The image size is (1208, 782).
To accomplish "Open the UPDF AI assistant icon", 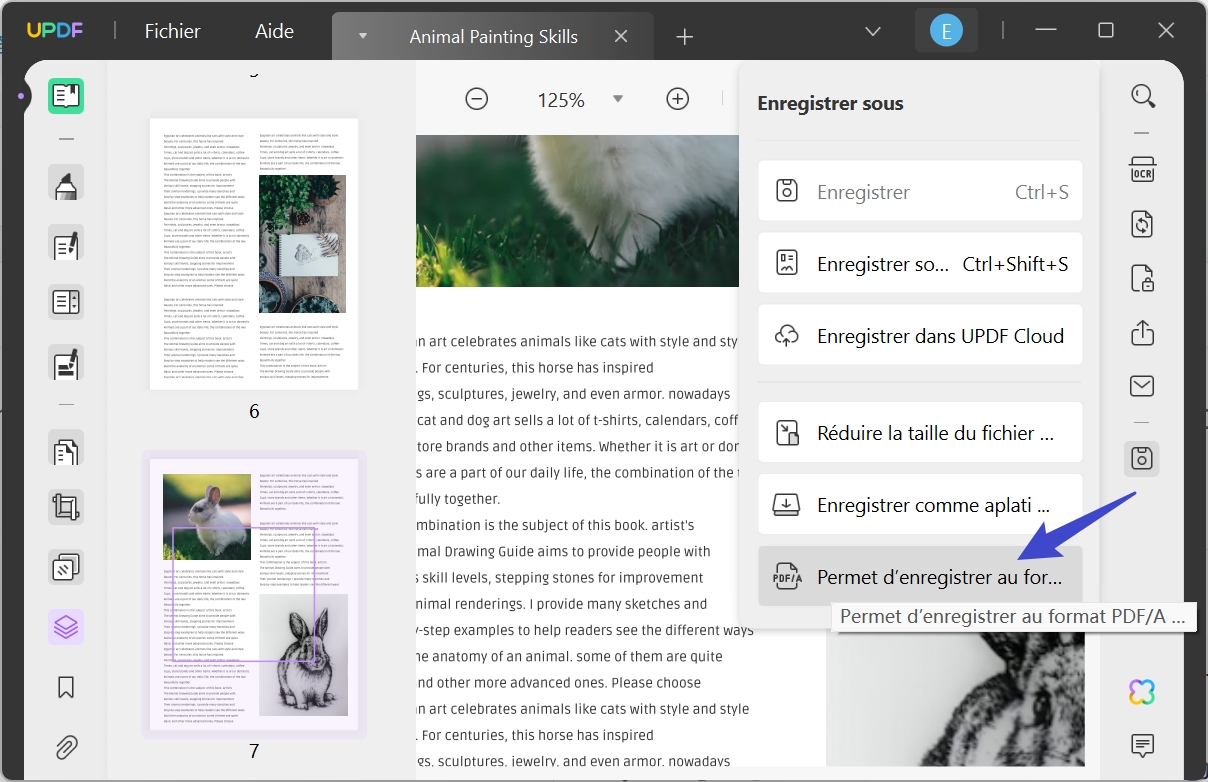I will pyautogui.click(x=1140, y=691).
